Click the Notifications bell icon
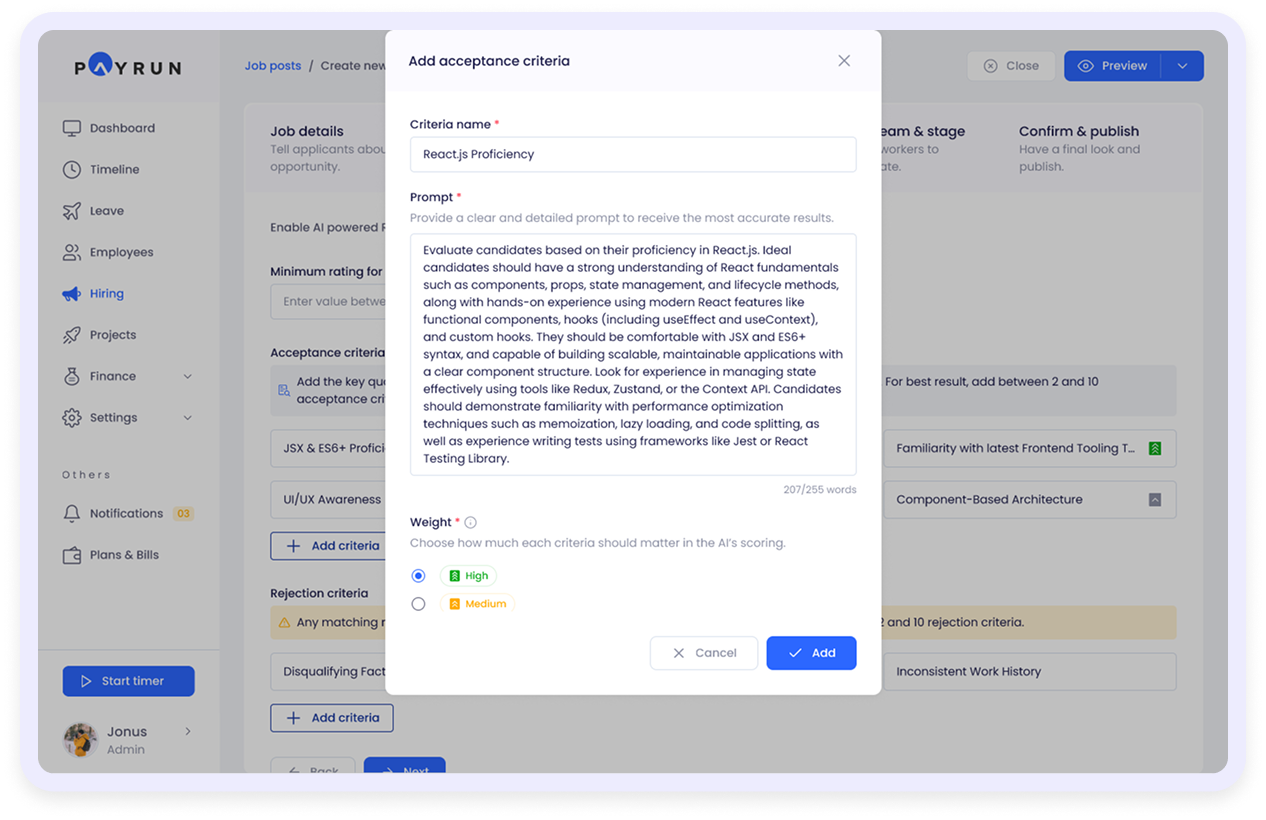Viewport: 1266px width, 820px height. point(72,514)
